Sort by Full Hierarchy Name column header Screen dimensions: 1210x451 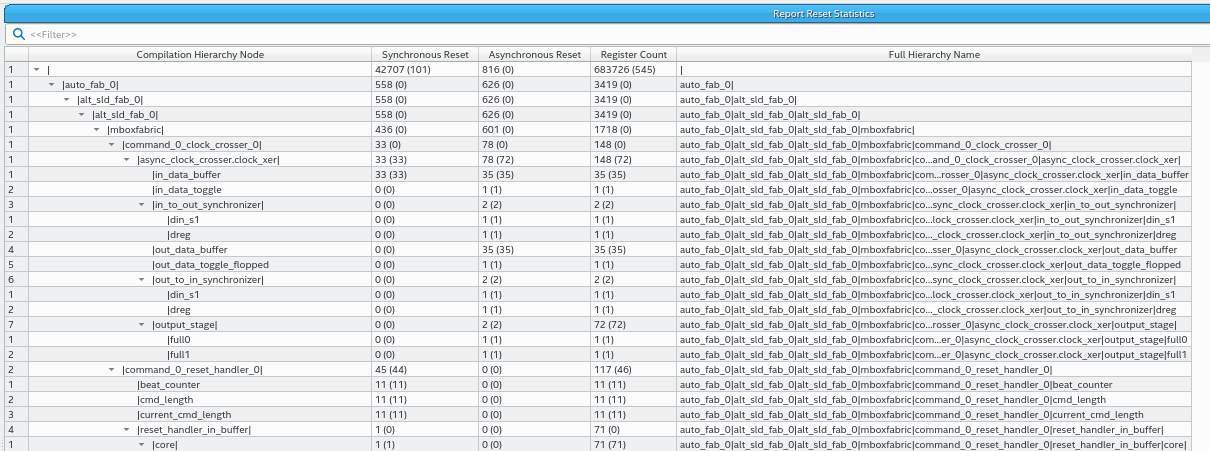[x=934, y=55]
